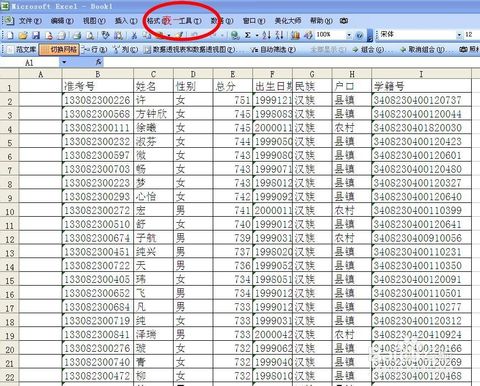Select the score cell 751
Screen dimensions: 480x386
tap(233, 100)
